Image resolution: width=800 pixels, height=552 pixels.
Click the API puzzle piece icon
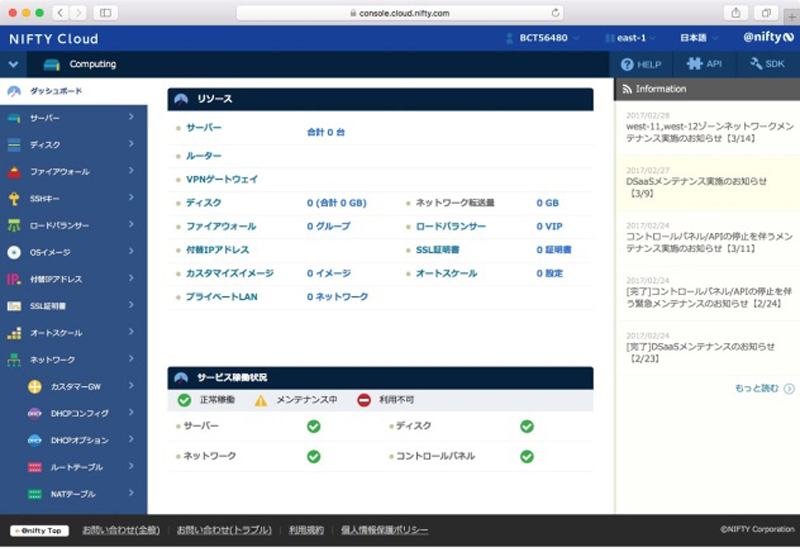pos(694,64)
